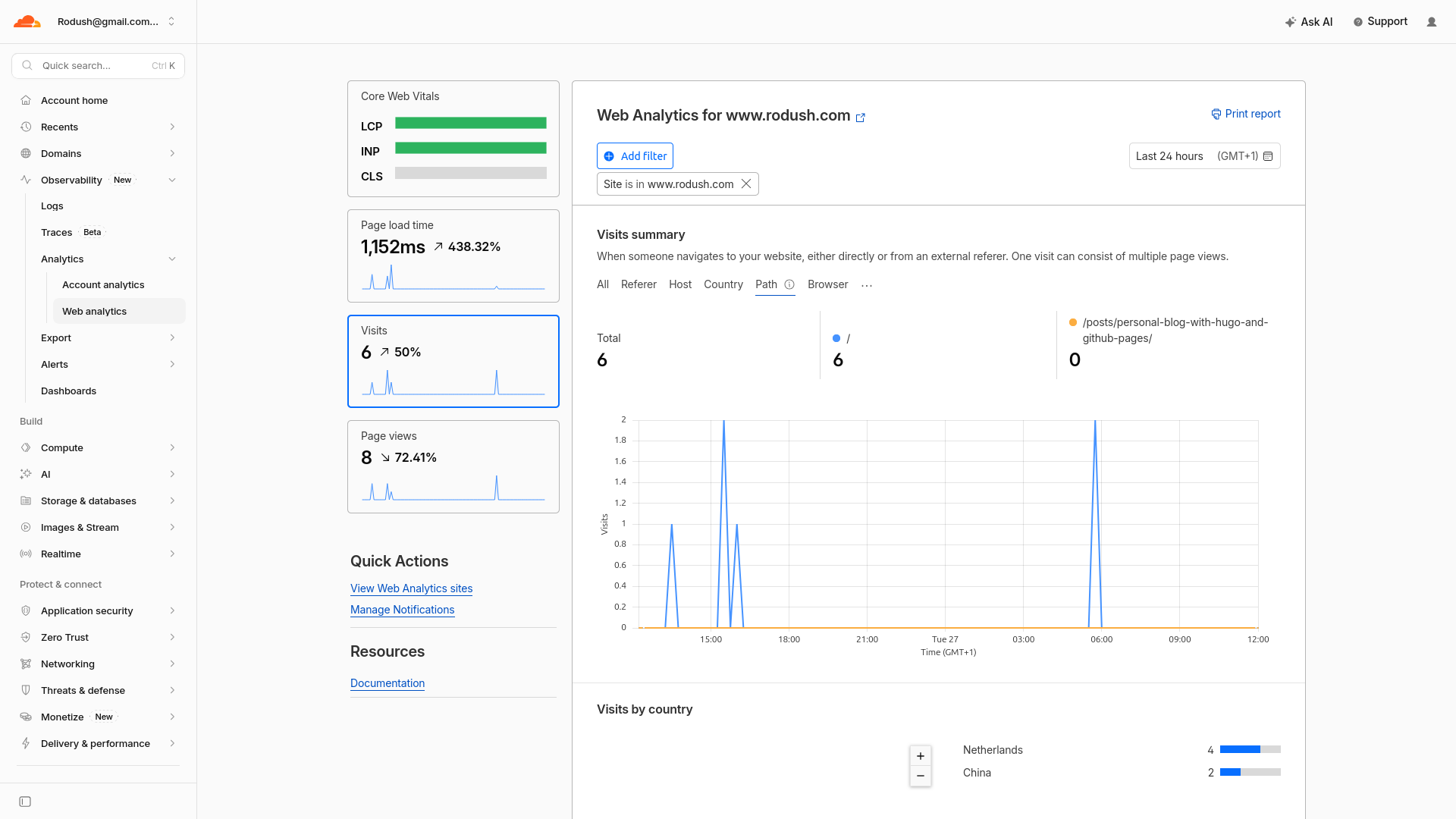Image resolution: width=1456 pixels, height=819 pixels.
Task: Select the Page views card
Action: (x=453, y=467)
